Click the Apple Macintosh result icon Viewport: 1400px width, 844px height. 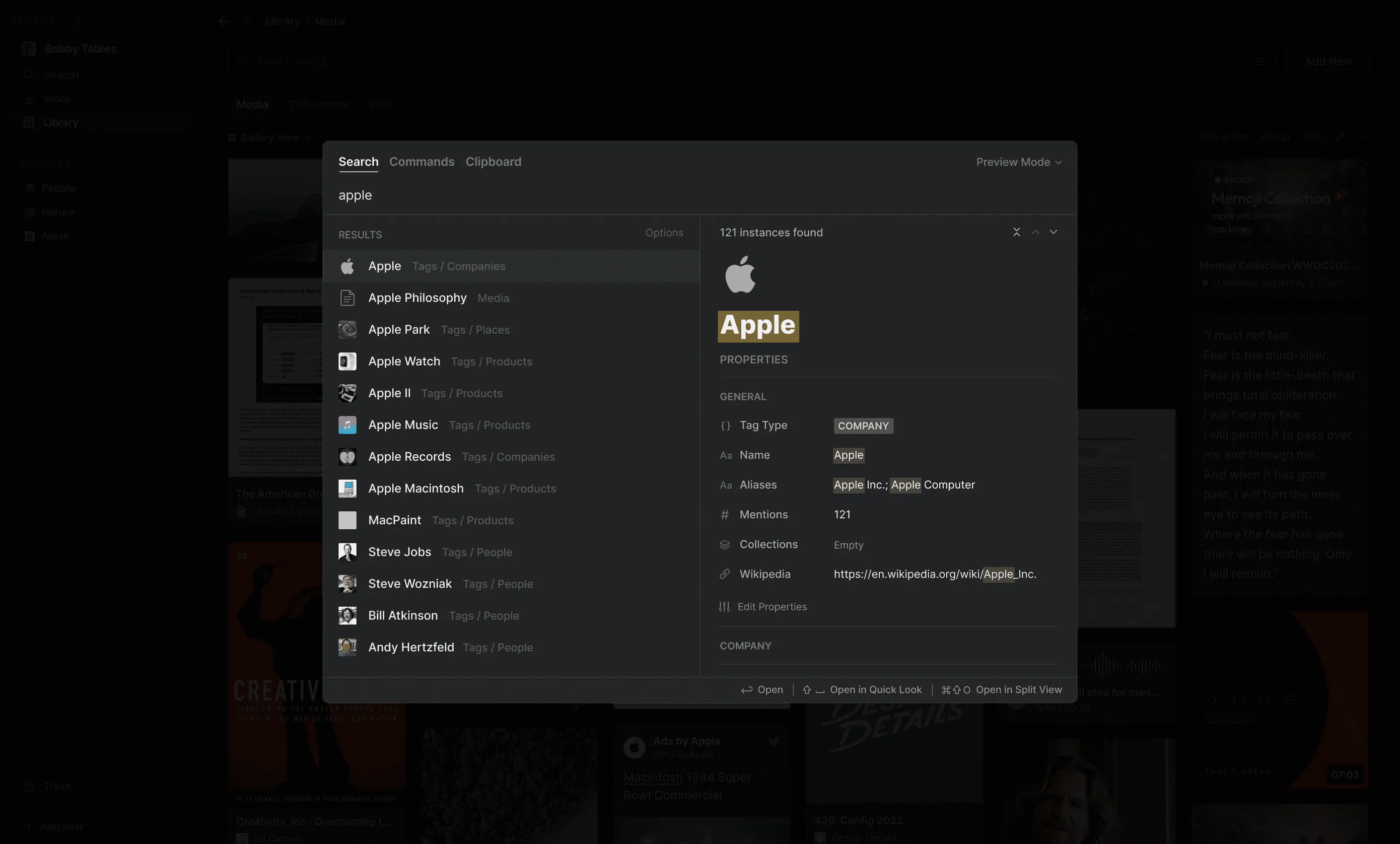[347, 489]
